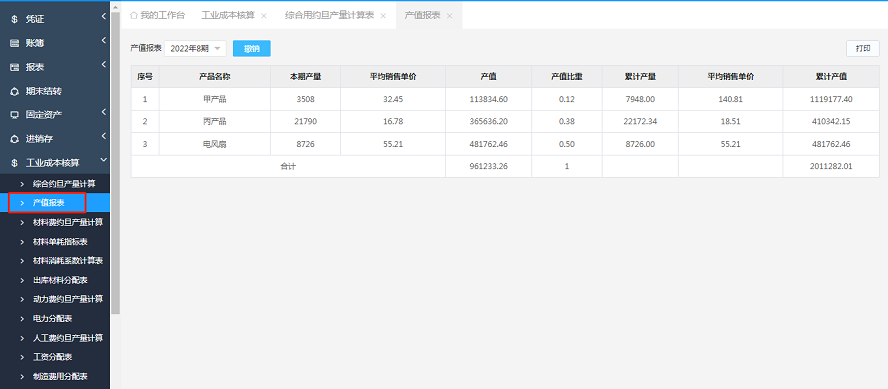Select the 丙产品 cell

tap(215, 122)
